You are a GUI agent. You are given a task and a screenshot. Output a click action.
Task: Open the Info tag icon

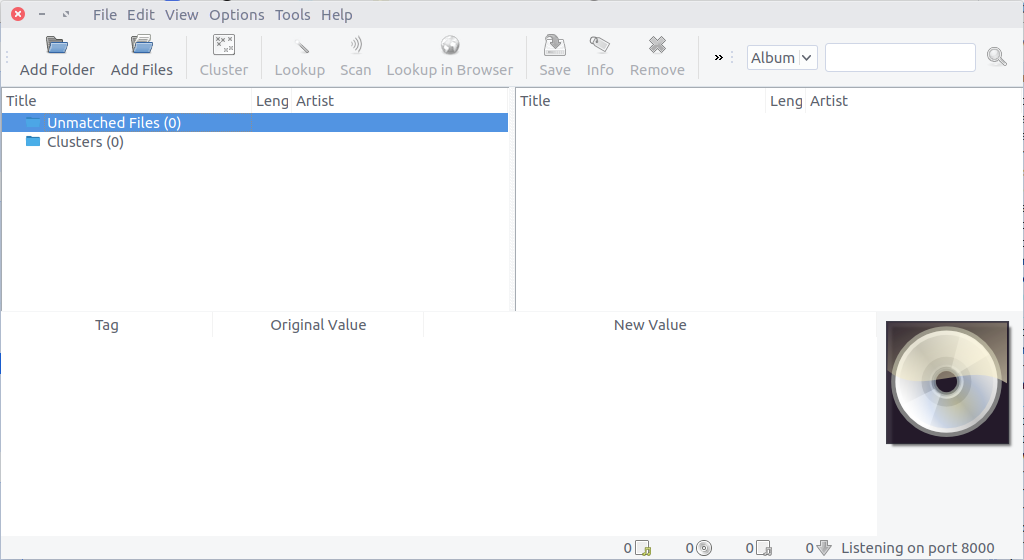(600, 45)
